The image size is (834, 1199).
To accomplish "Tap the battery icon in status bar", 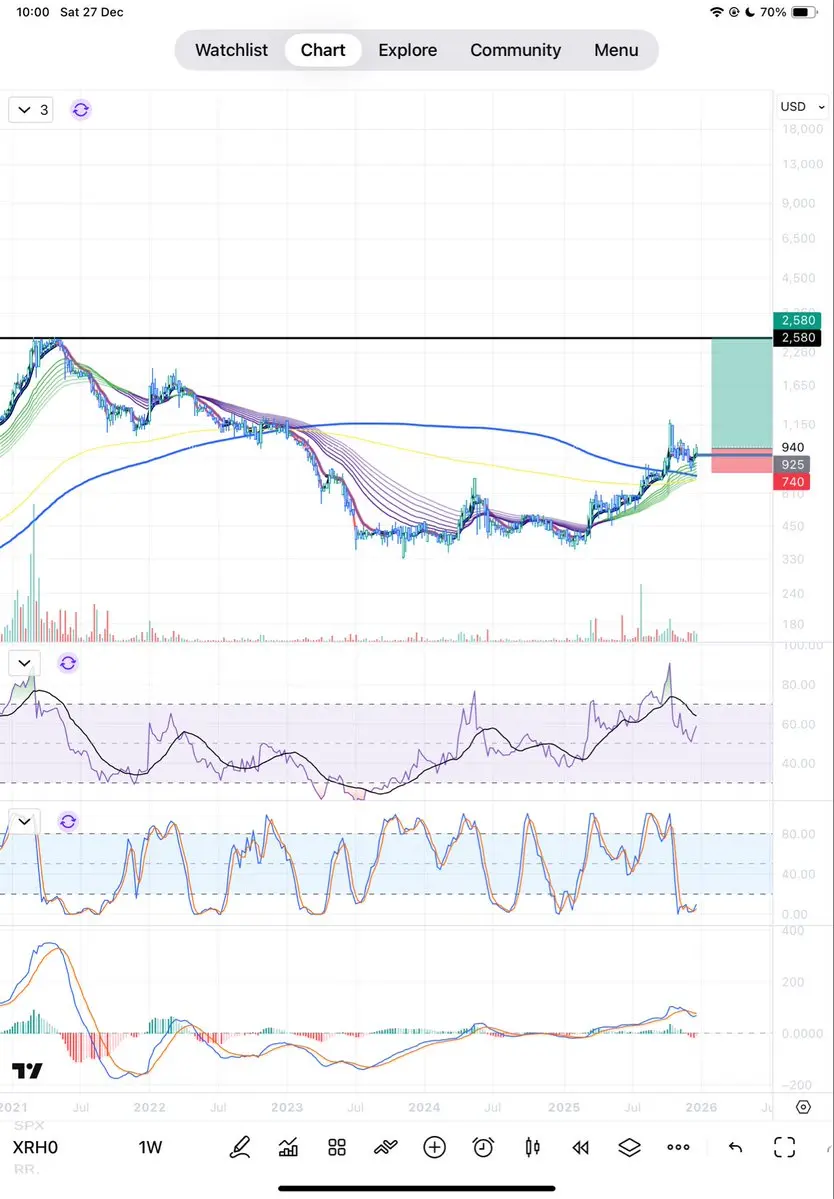I will [804, 12].
